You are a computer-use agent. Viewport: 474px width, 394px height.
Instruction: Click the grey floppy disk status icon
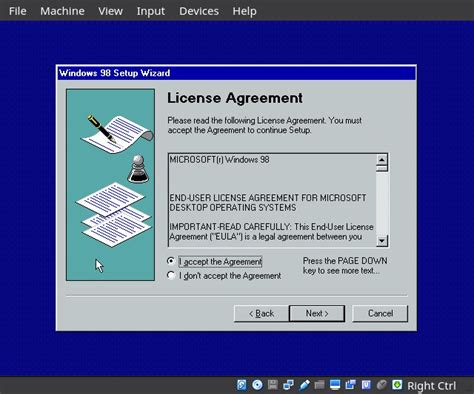[x=273, y=385]
